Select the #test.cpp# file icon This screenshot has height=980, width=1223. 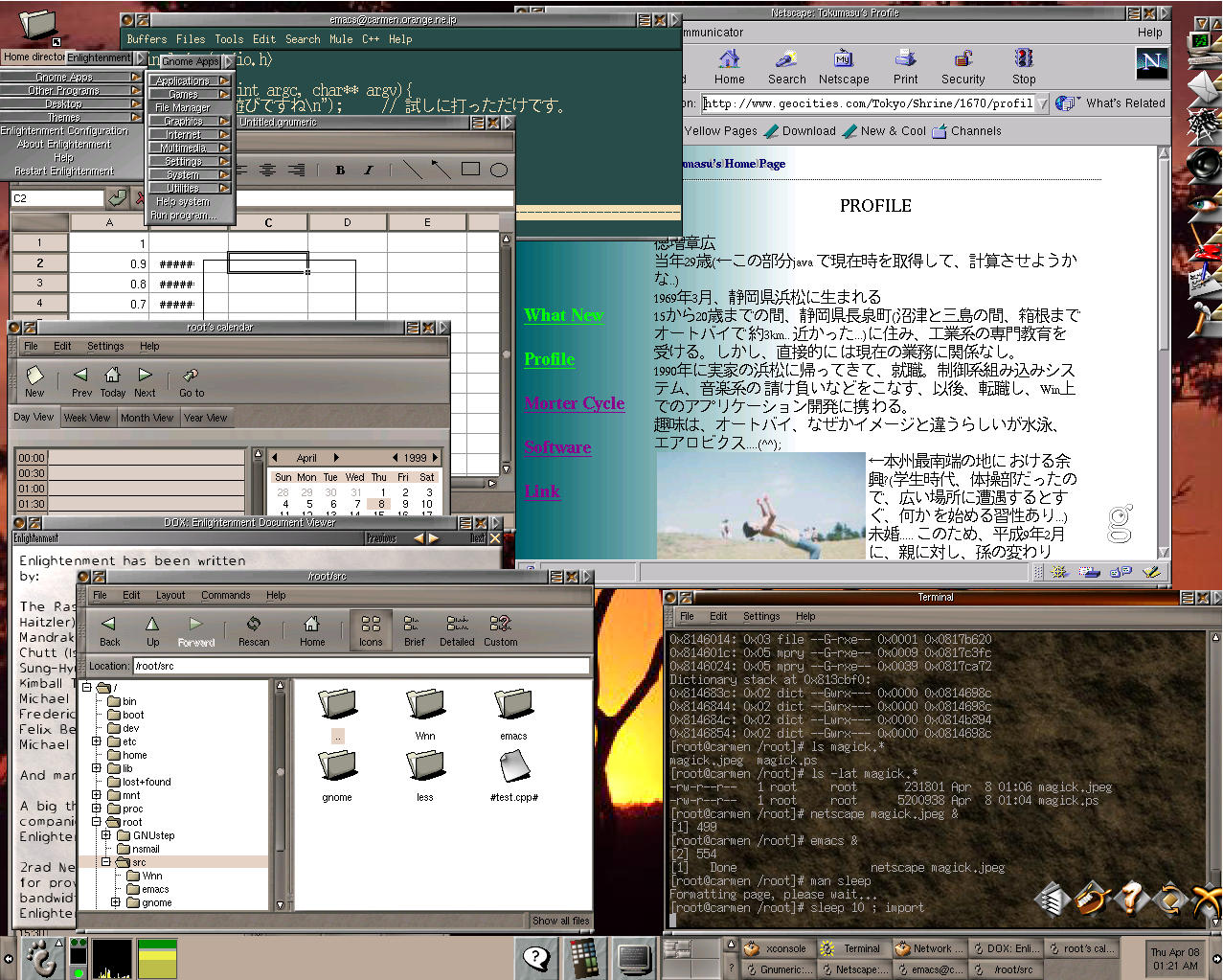(x=514, y=766)
